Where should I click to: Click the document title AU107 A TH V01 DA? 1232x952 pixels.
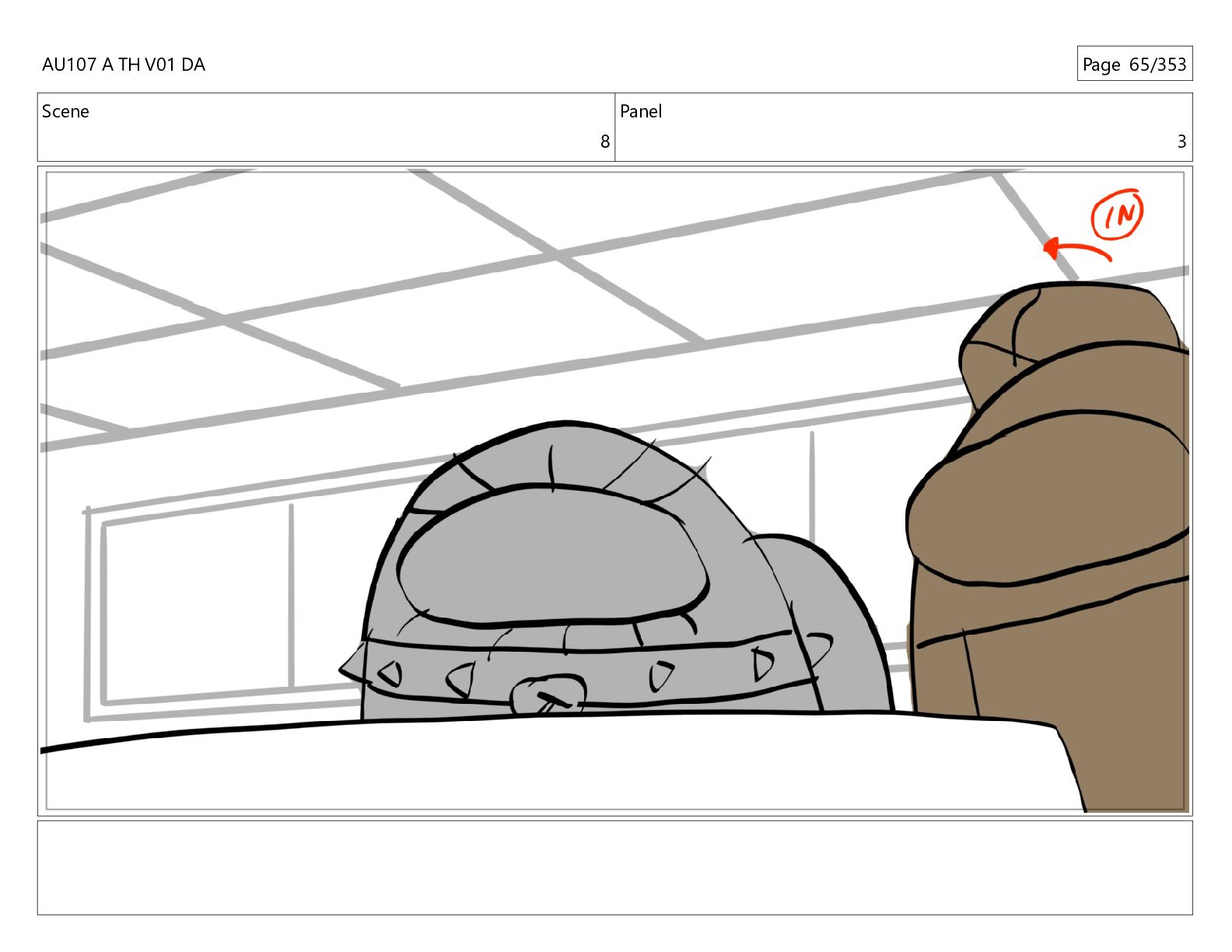coord(124,65)
